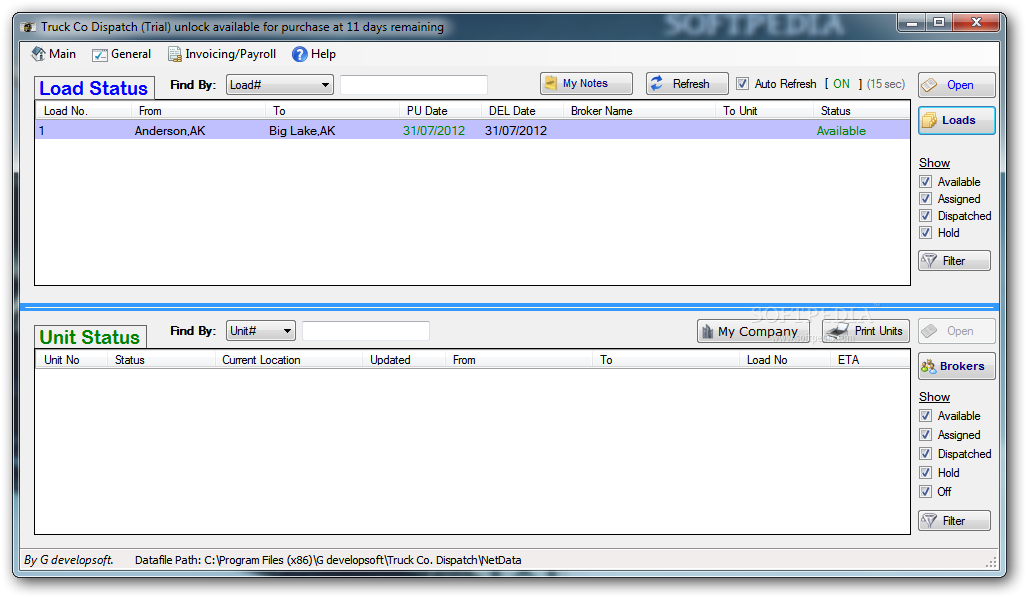The width and height of the screenshot is (1027, 598).
Task: Sort loads by To Unit column
Action: [x=764, y=111]
